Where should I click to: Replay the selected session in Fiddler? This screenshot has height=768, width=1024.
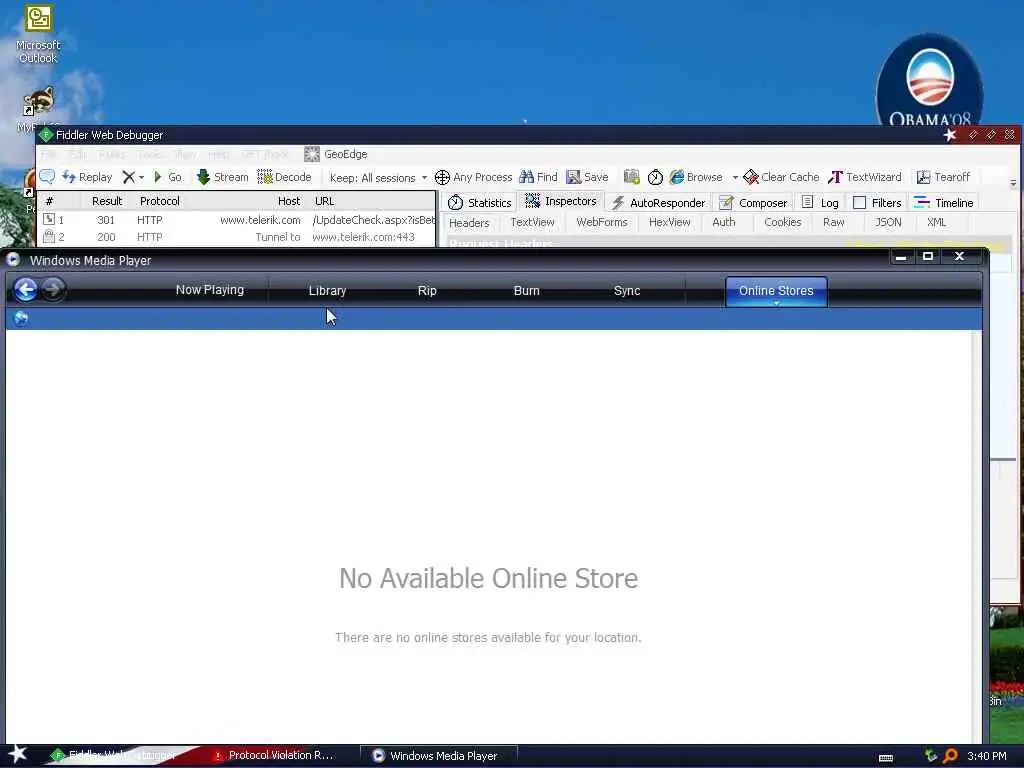[x=88, y=177]
